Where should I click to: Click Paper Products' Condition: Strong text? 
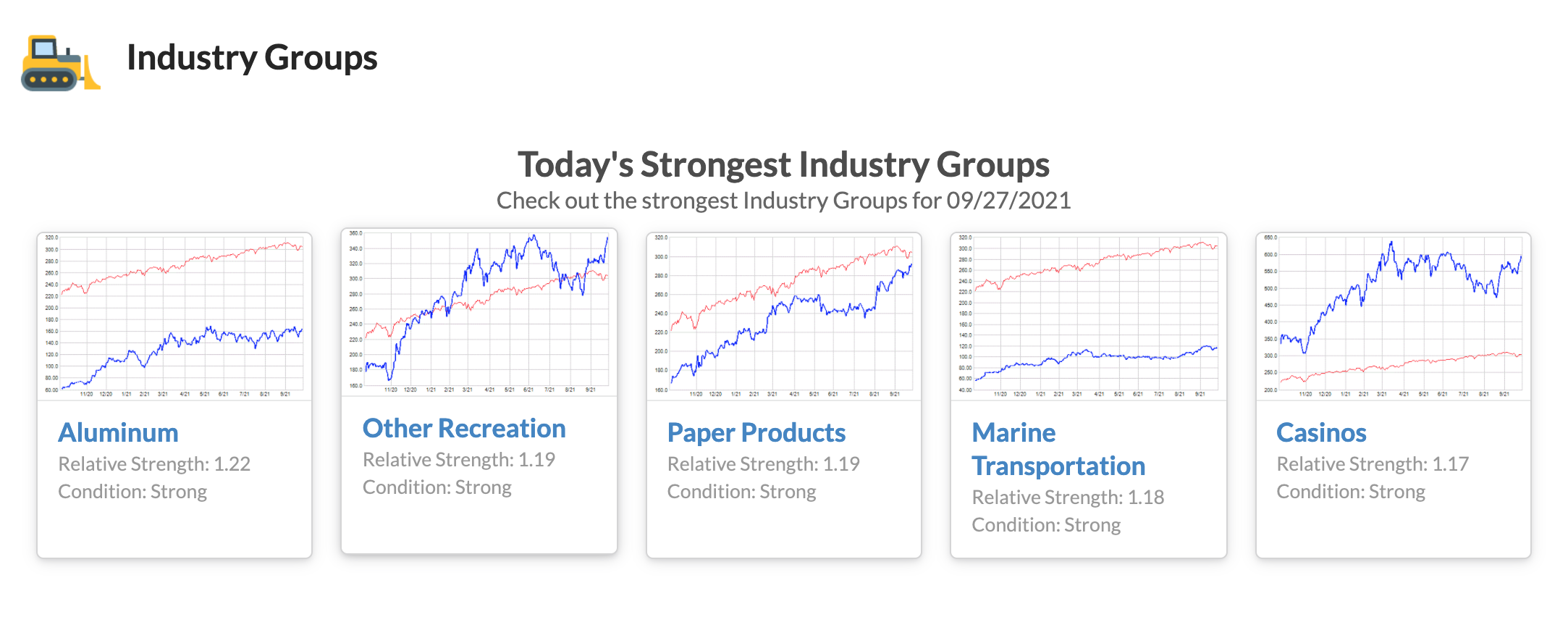[741, 492]
